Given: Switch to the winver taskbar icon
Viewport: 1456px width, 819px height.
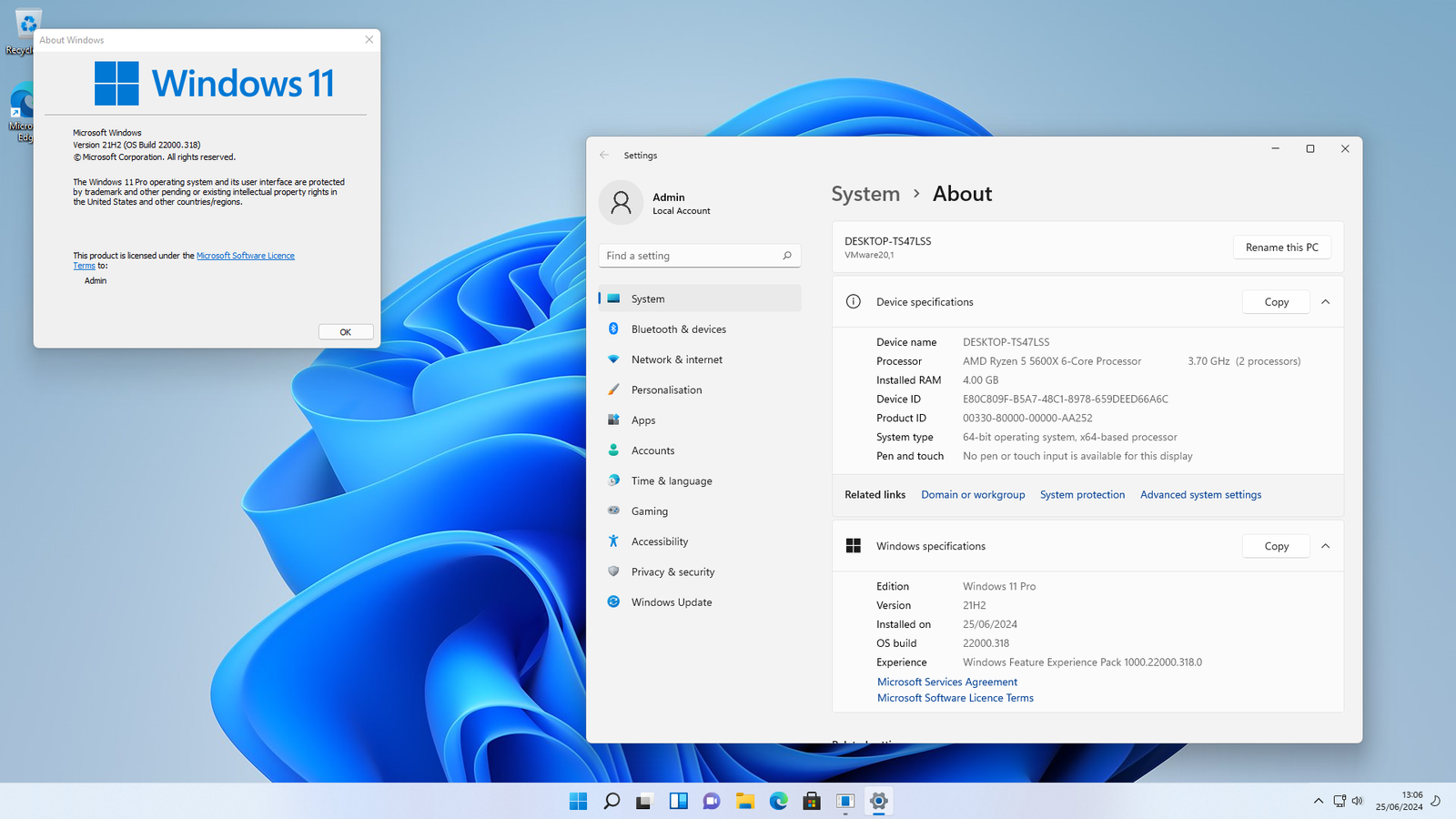Looking at the screenshot, I should click(x=845, y=801).
